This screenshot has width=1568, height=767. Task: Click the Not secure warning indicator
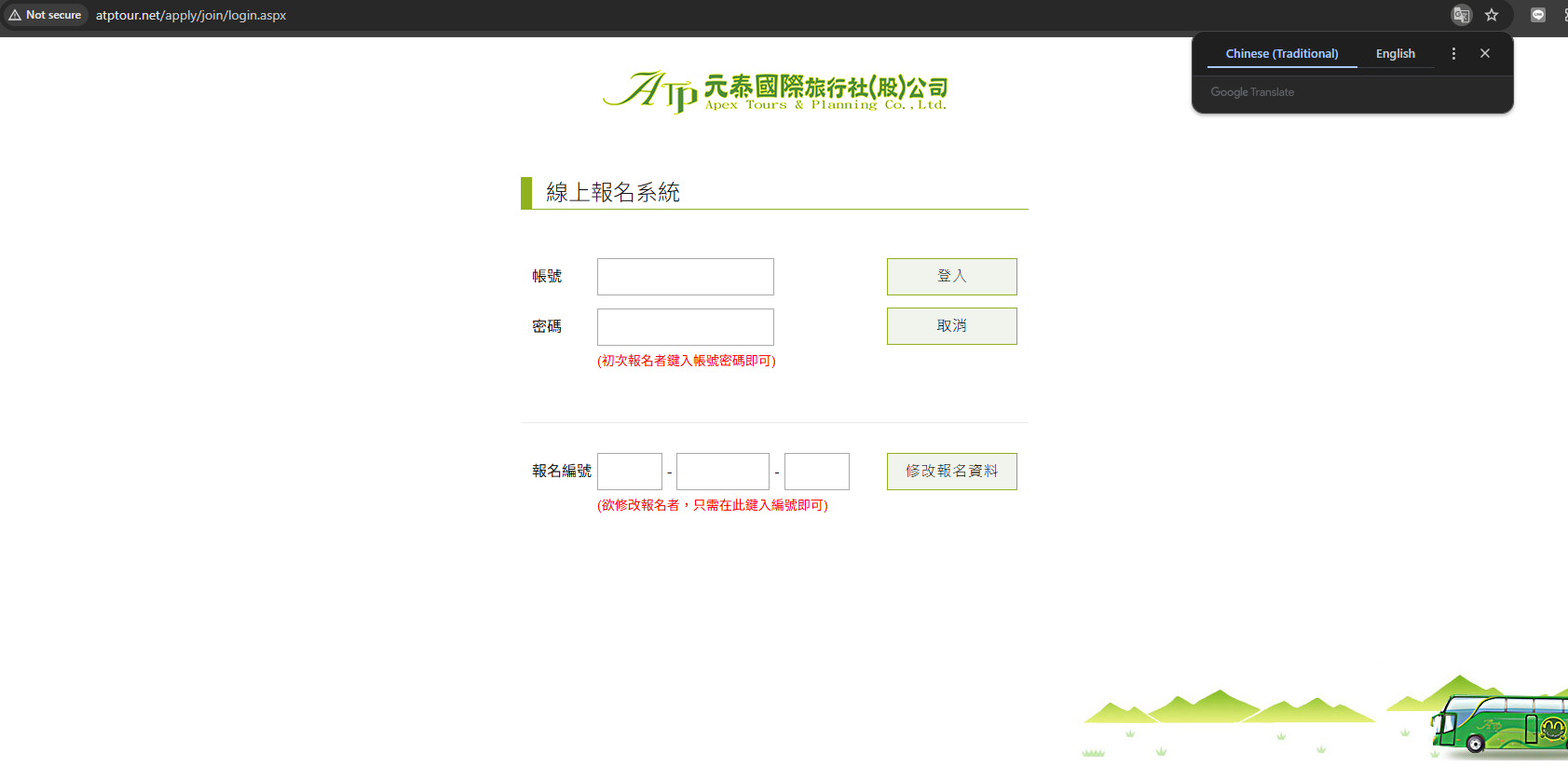click(x=46, y=15)
